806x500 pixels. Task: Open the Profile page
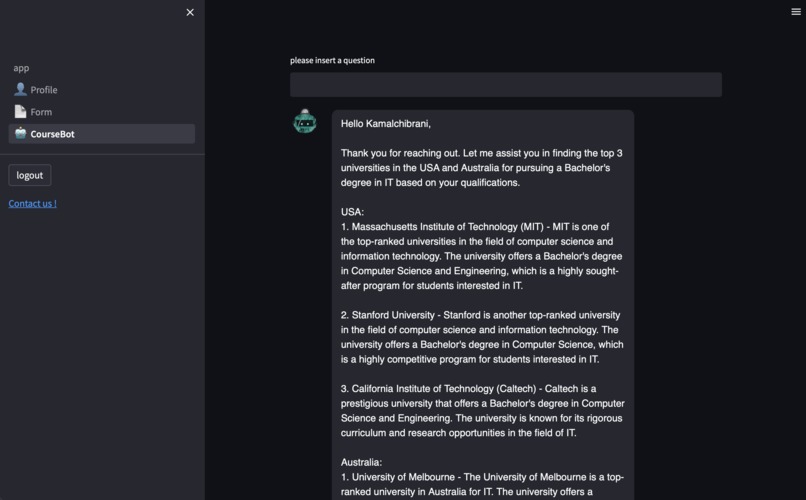101,90
